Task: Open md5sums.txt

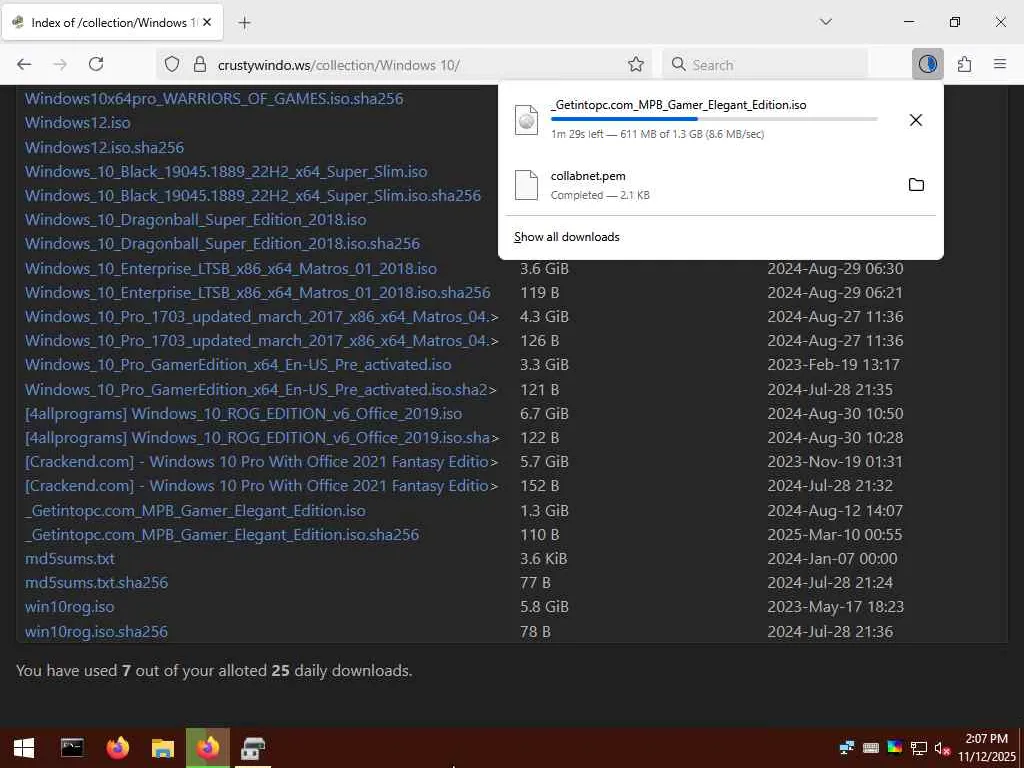Action: coord(70,559)
